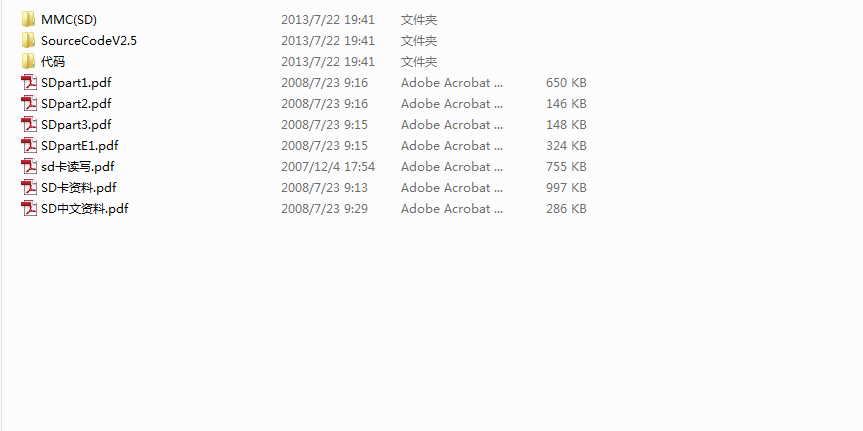Select the PDF icon of SD卡资料.pdf
863x431 pixels.
click(29, 187)
